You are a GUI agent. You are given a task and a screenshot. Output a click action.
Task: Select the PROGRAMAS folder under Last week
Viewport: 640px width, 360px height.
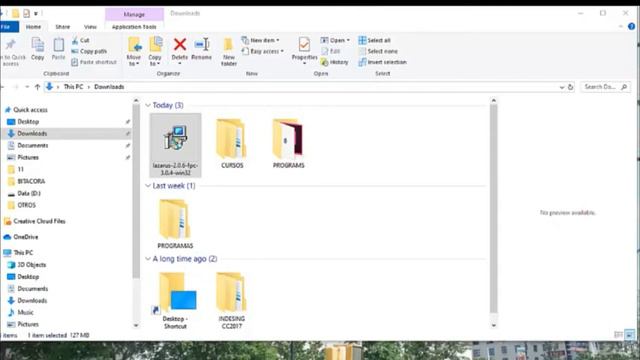tap(175, 224)
